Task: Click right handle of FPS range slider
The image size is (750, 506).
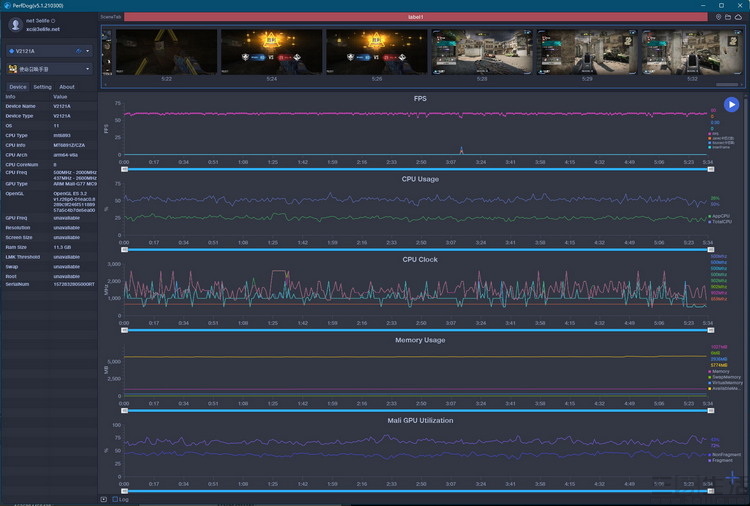Action: [711, 169]
